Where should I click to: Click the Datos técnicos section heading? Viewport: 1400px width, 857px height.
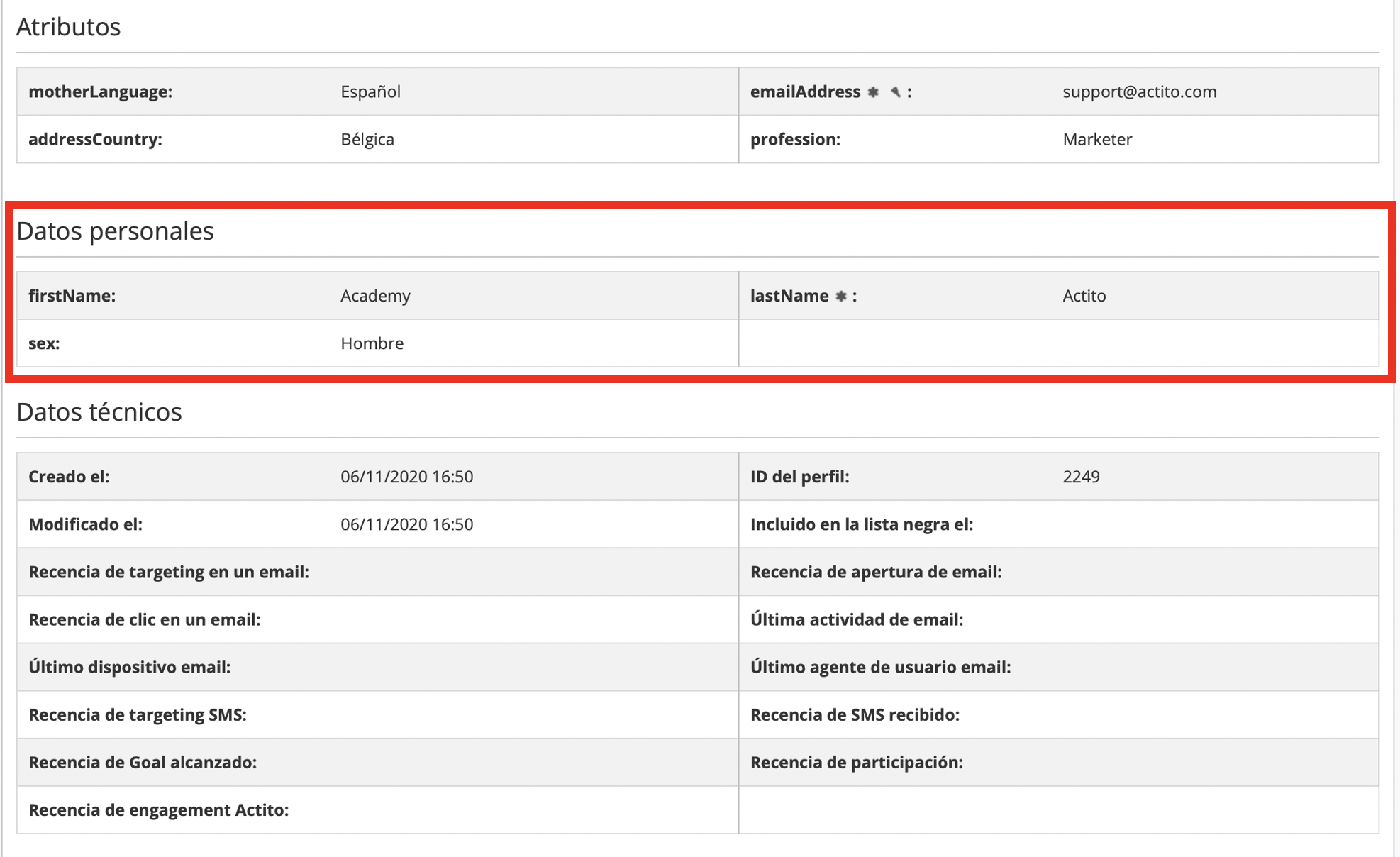pos(99,412)
